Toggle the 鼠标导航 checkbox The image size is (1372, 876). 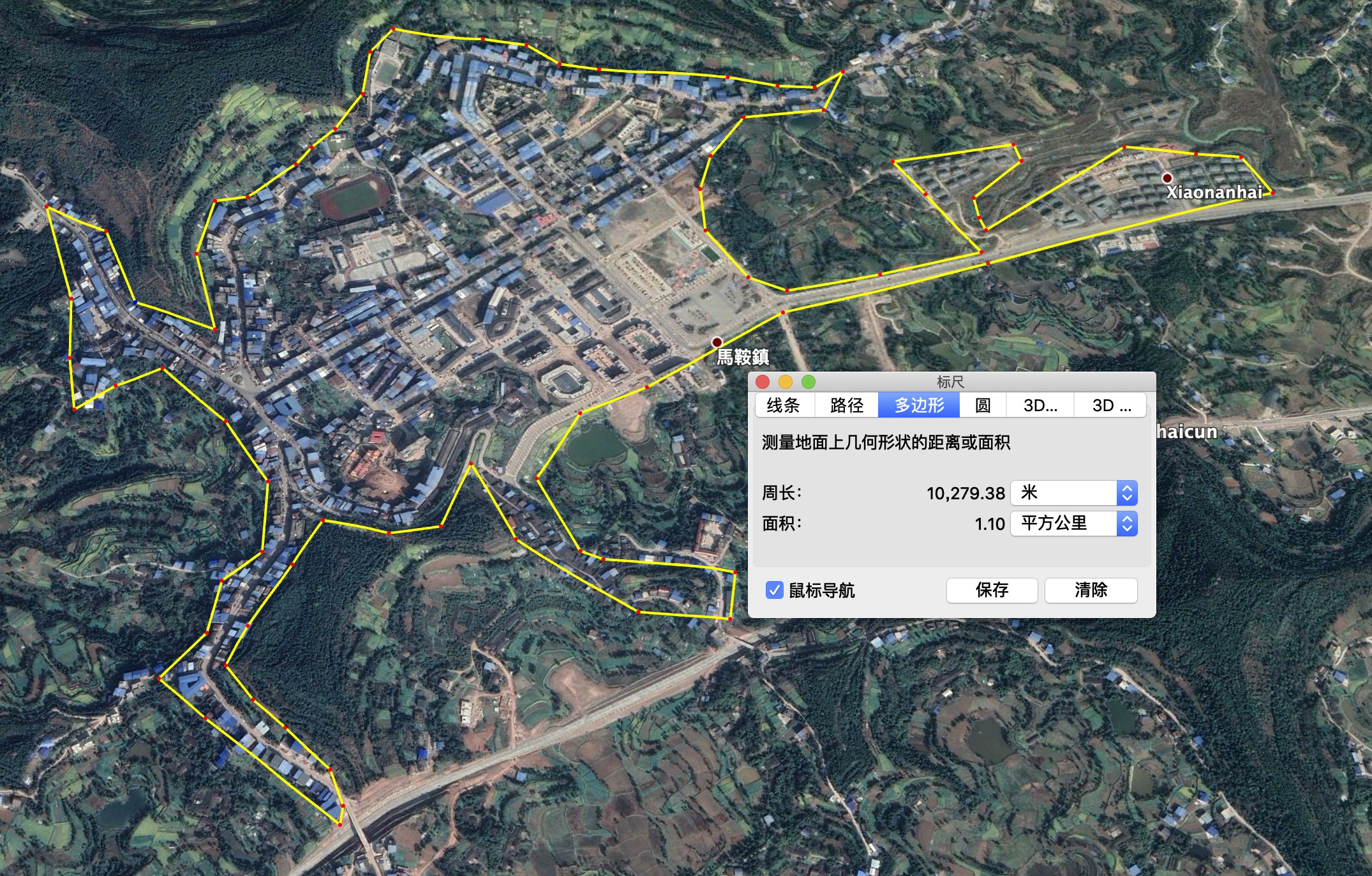[x=774, y=590]
